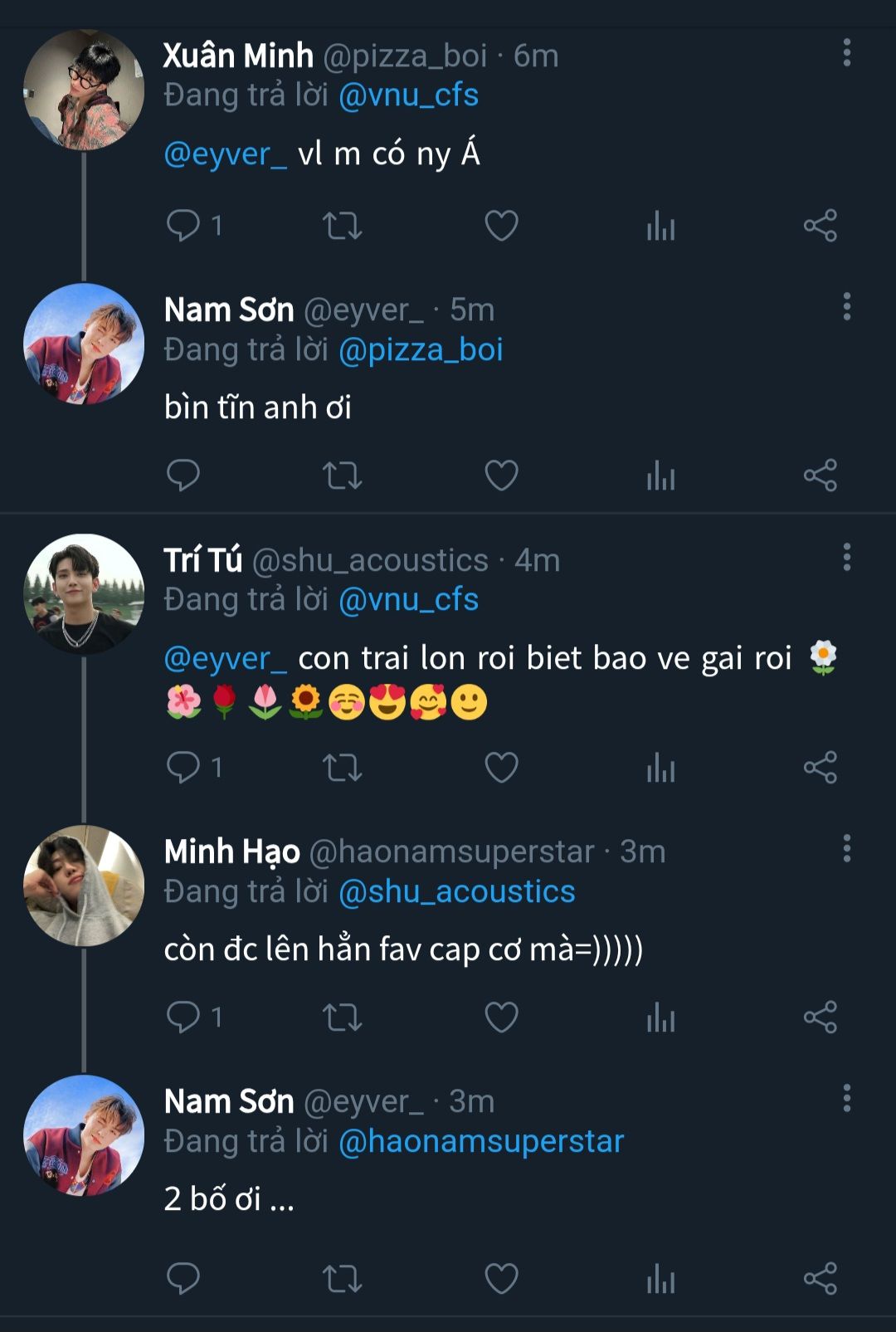Screen dimensions: 896x1332
Task: Retweet Xuân Minh's reply
Action: [342, 225]
